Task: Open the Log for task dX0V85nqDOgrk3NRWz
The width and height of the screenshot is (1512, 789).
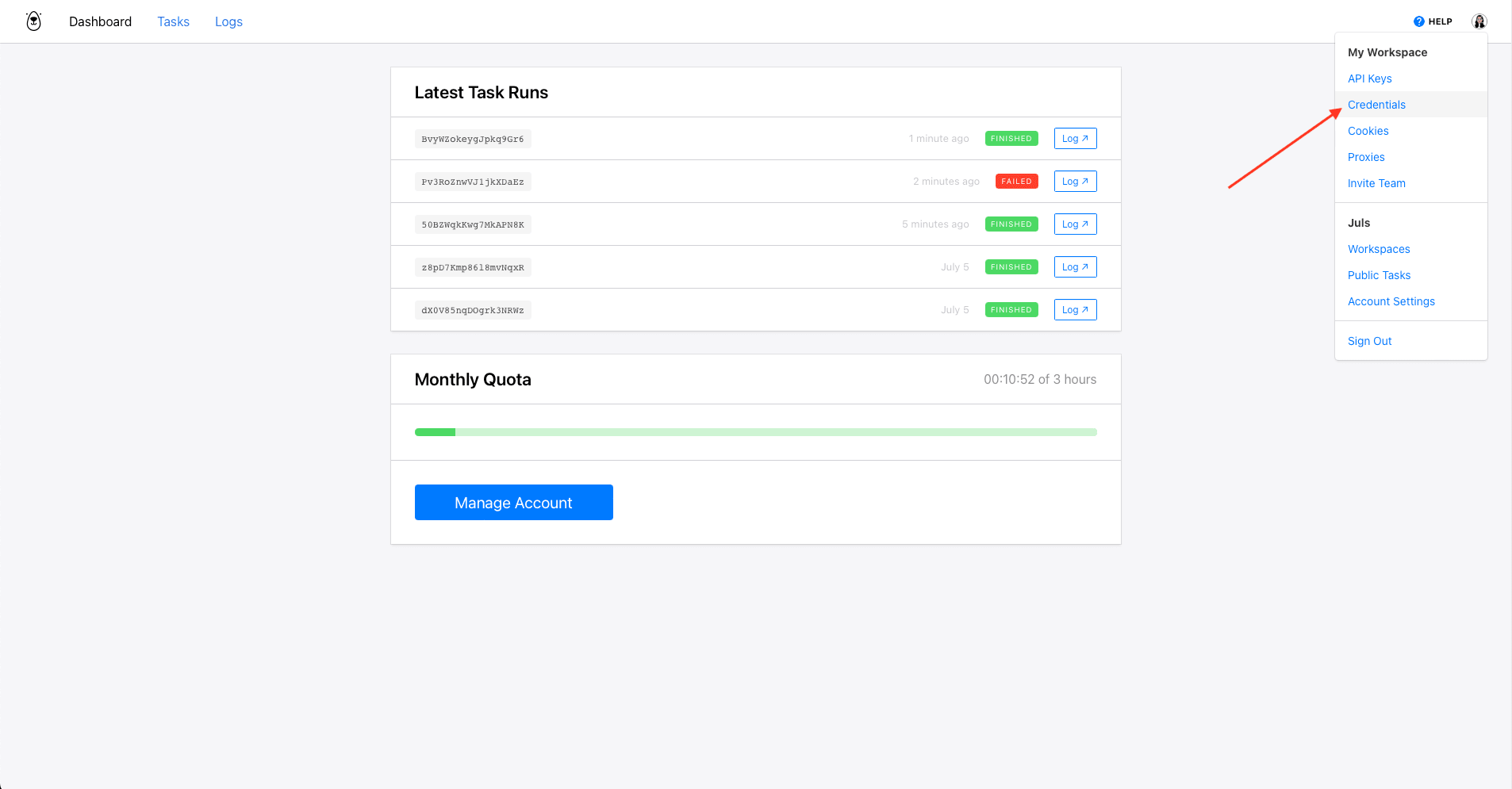Action: [x=1075, y=309]
